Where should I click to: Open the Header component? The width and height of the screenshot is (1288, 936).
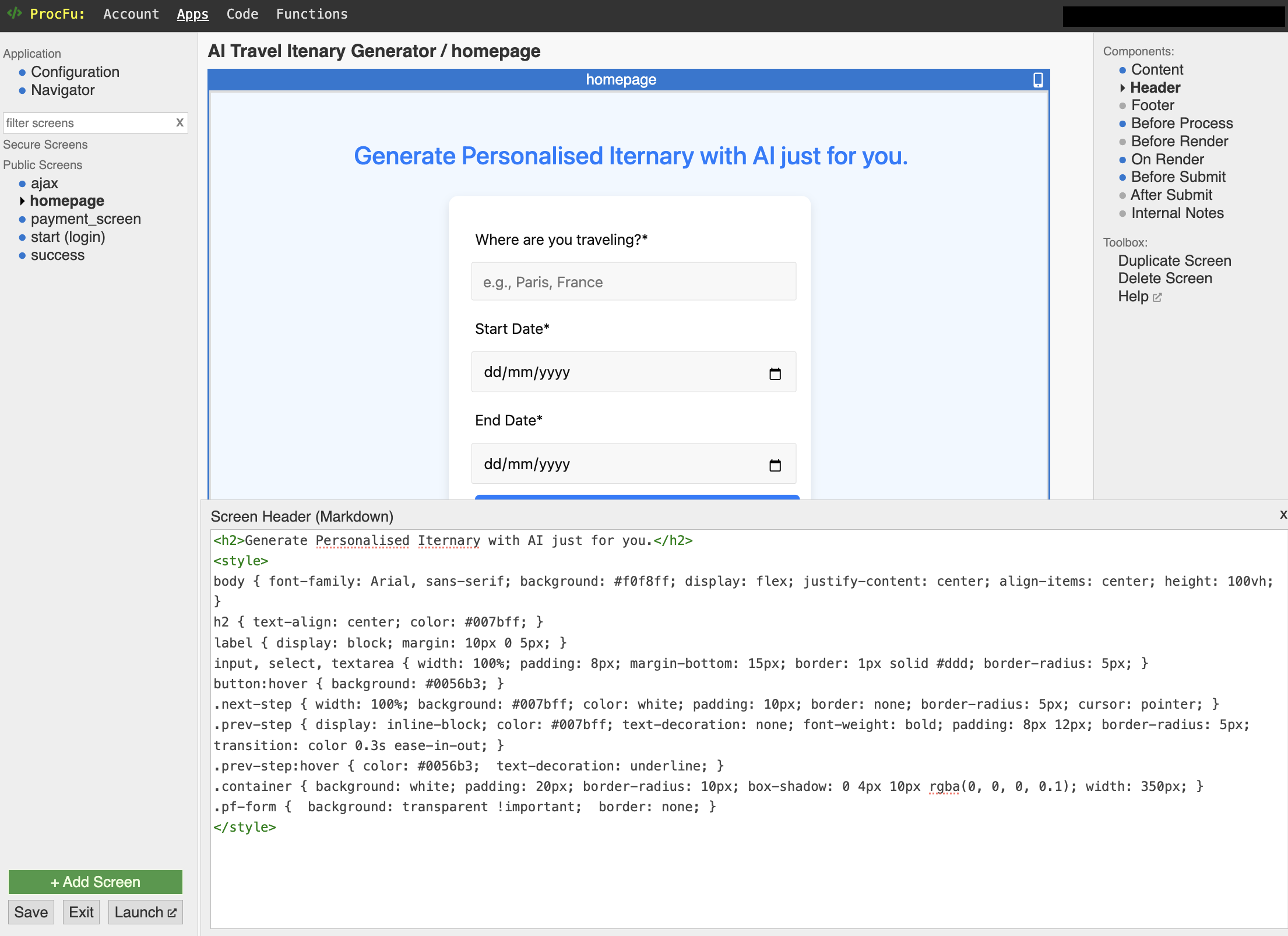click(1155, 87)
